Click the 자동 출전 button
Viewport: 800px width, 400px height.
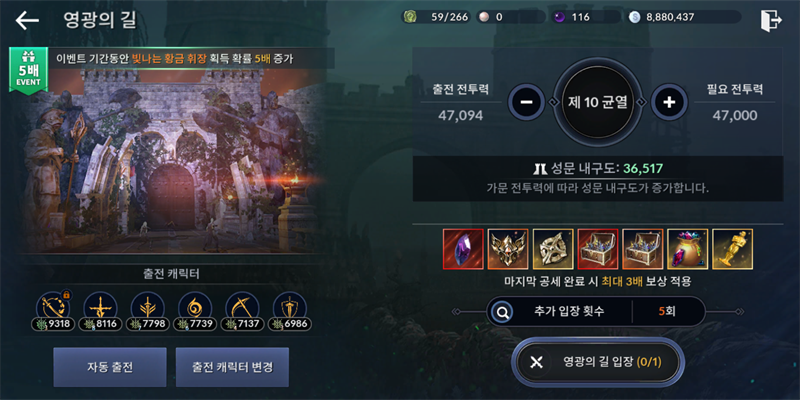pyautogui.click(x=110, y=367)
